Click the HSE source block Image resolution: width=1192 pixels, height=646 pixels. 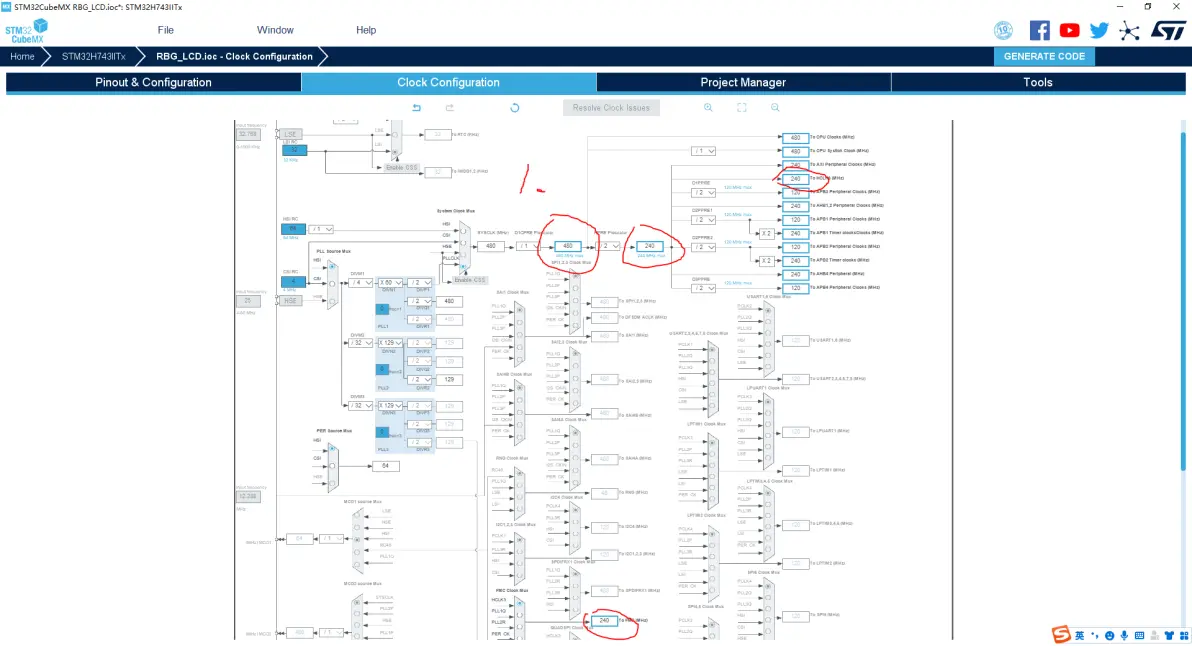290,301
